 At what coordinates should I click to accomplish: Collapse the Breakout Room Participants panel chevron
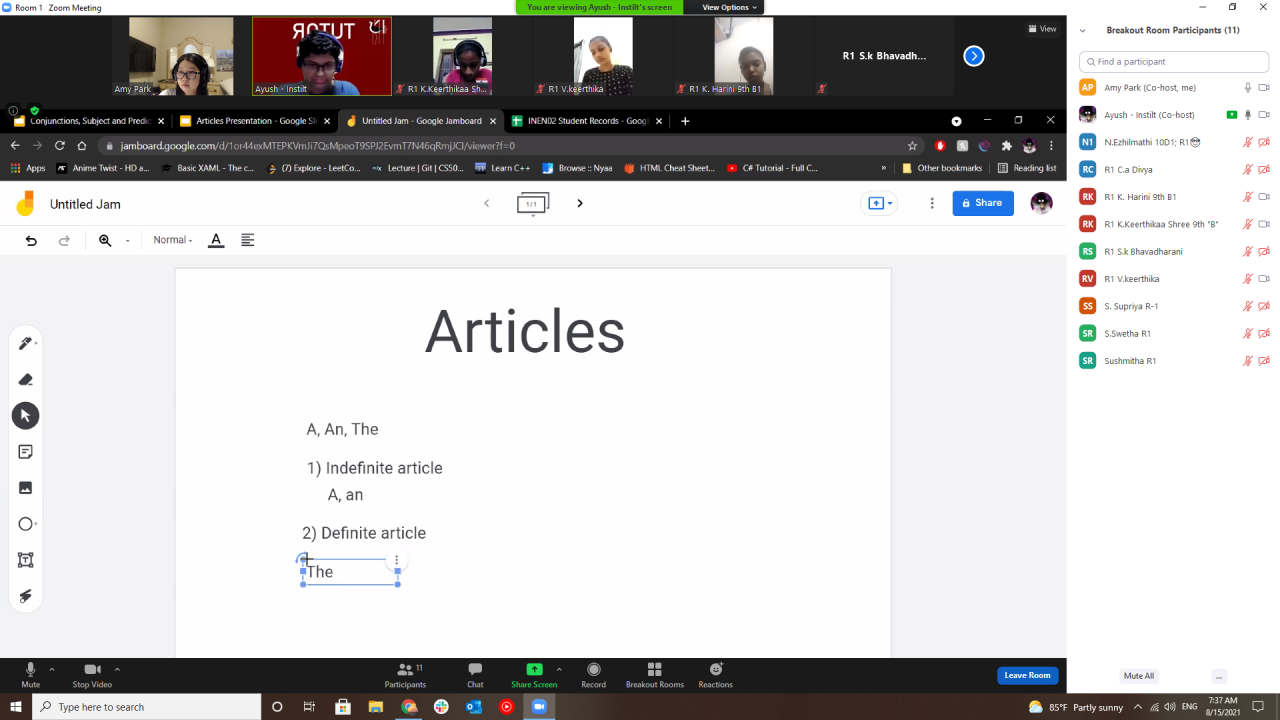1082,31
